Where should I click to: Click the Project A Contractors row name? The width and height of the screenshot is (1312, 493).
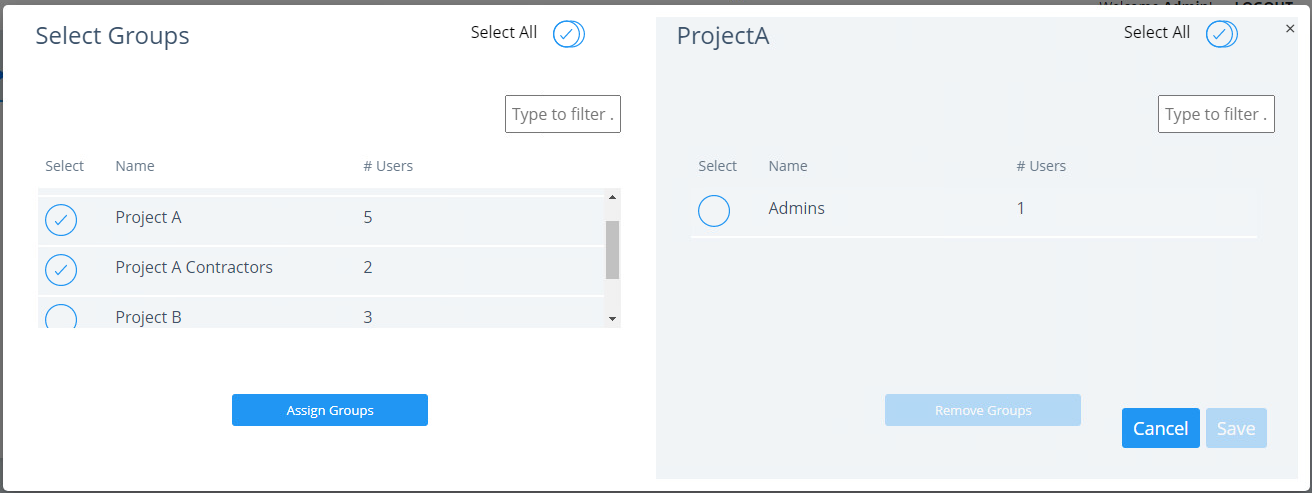click(x=194, y=267)
